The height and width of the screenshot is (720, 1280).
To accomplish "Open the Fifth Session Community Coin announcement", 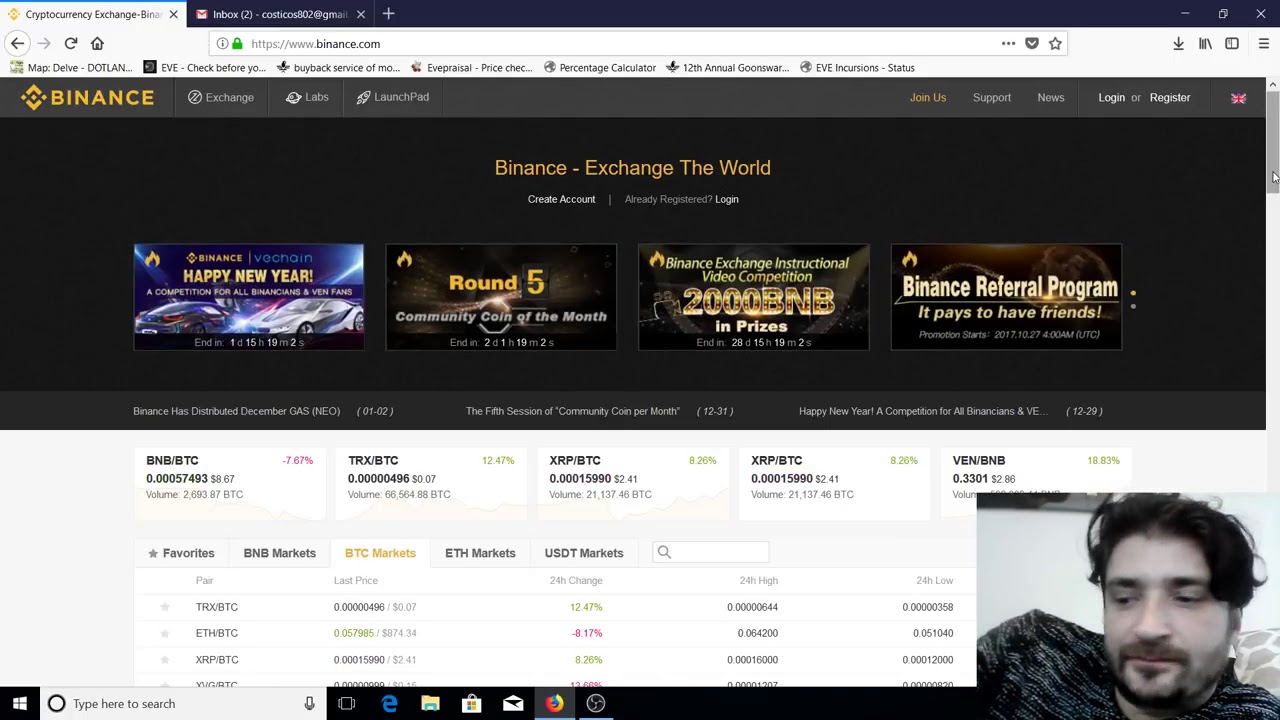I will [573, 411].
